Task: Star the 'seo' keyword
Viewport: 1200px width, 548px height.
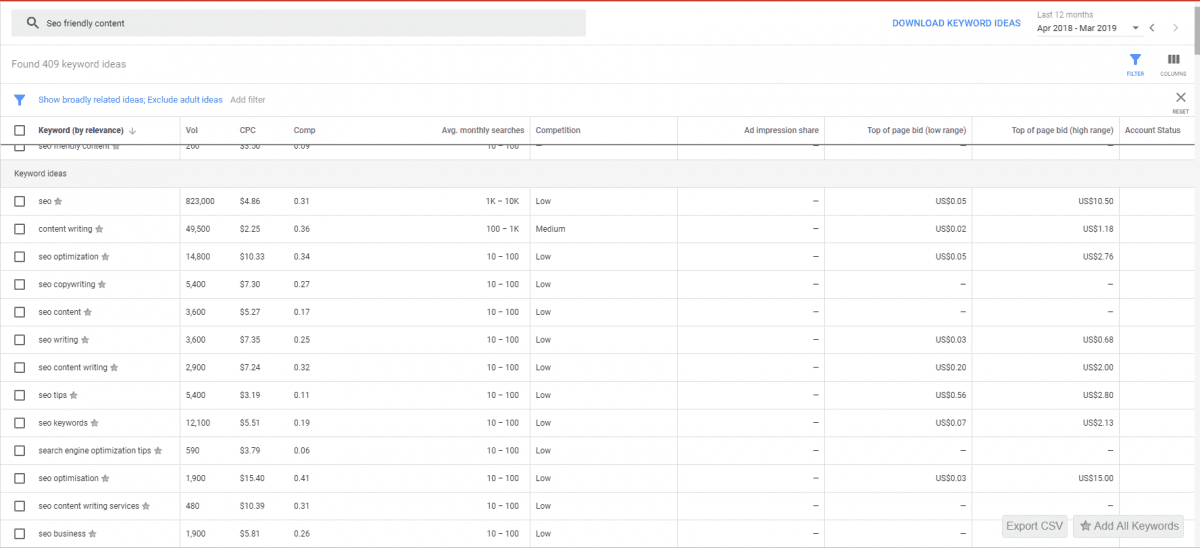Action: point(58,202)
